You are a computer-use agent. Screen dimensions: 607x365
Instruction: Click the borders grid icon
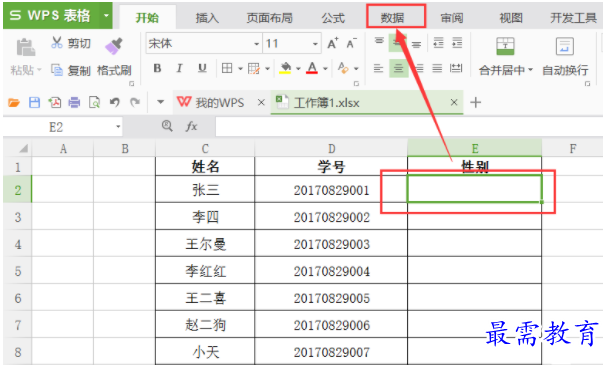pos(227,69)
